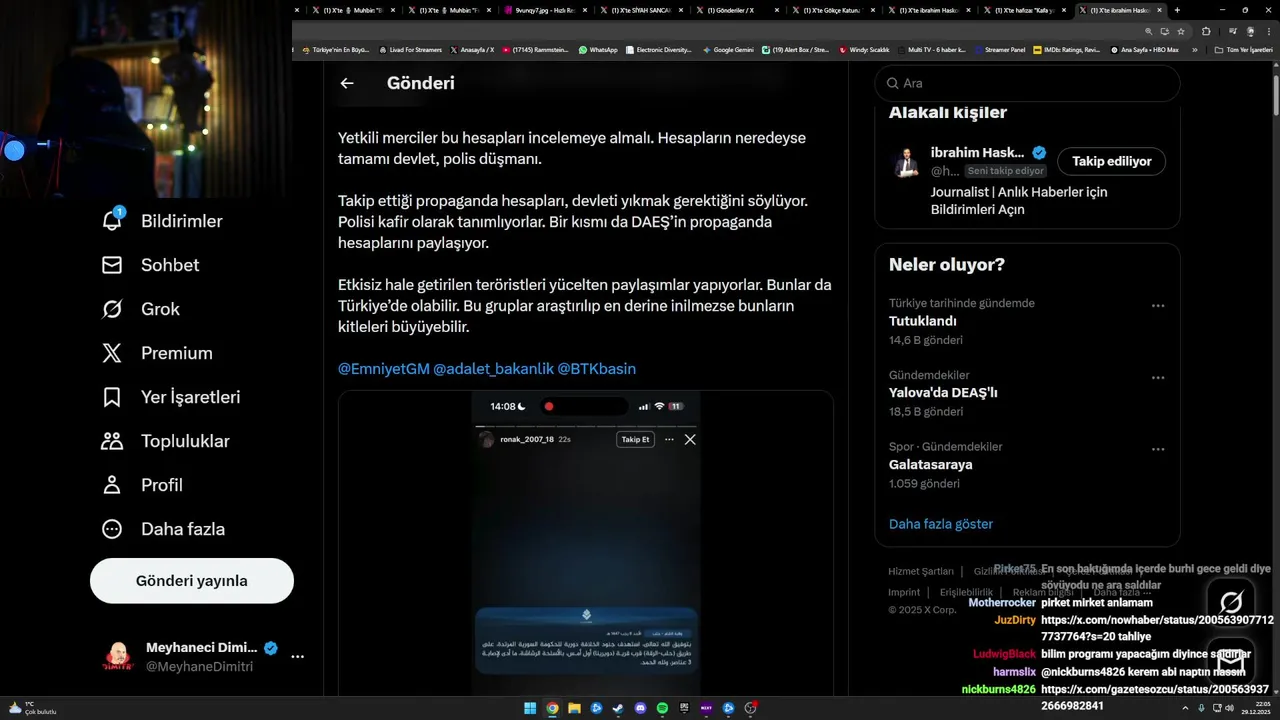
Task: Bookmark this page with star icon
Action: [1181, 30]
